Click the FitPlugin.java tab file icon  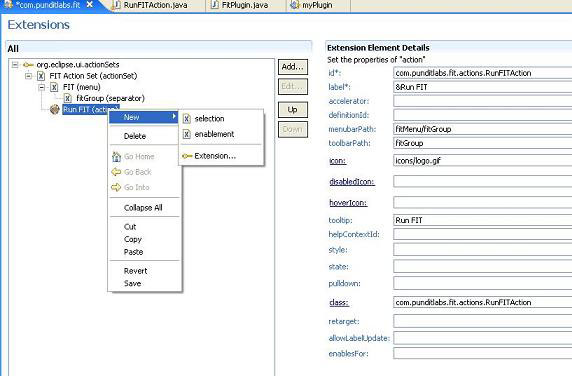coord(215,5)
